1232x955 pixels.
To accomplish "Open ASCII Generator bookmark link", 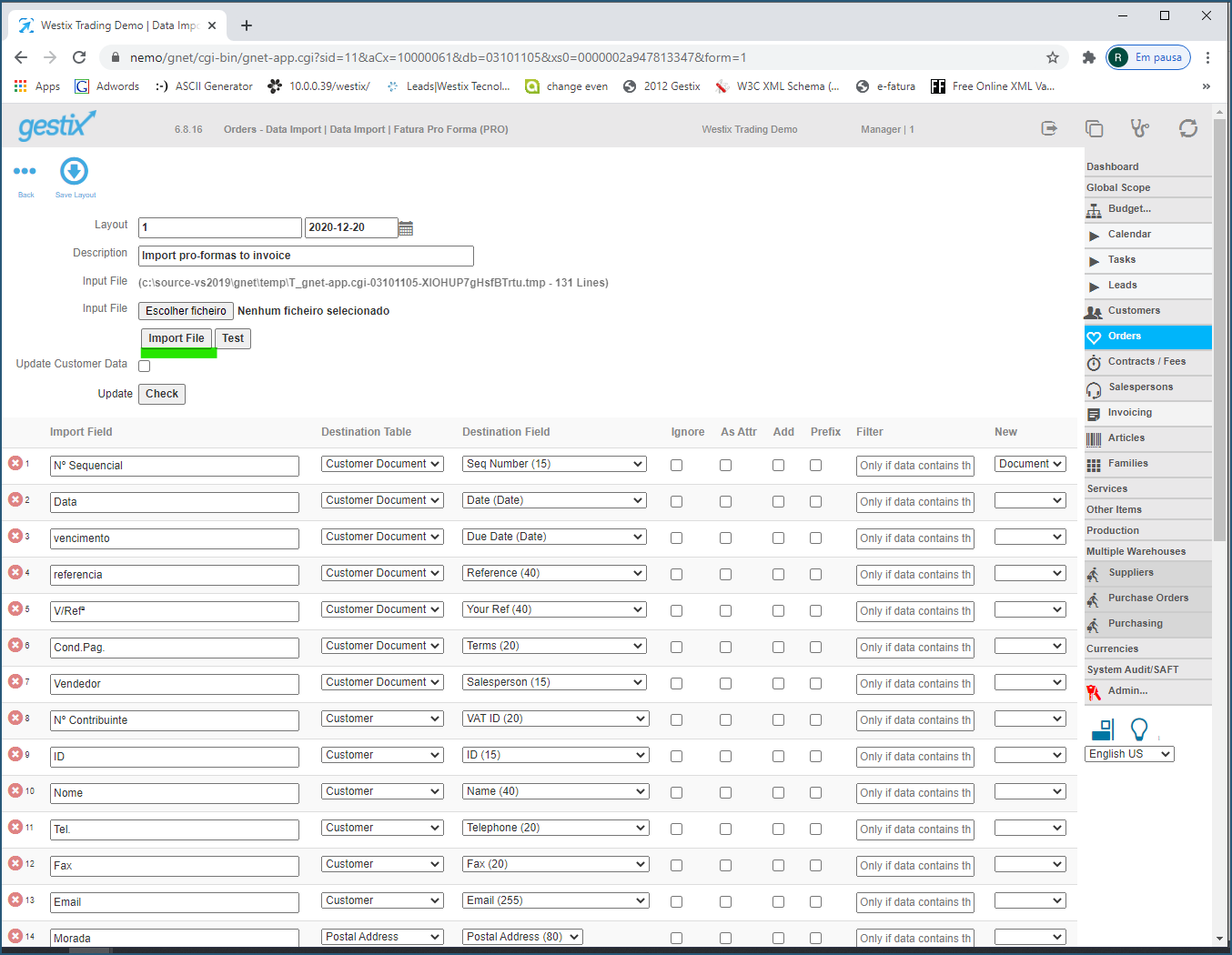I will click(204, 86).
